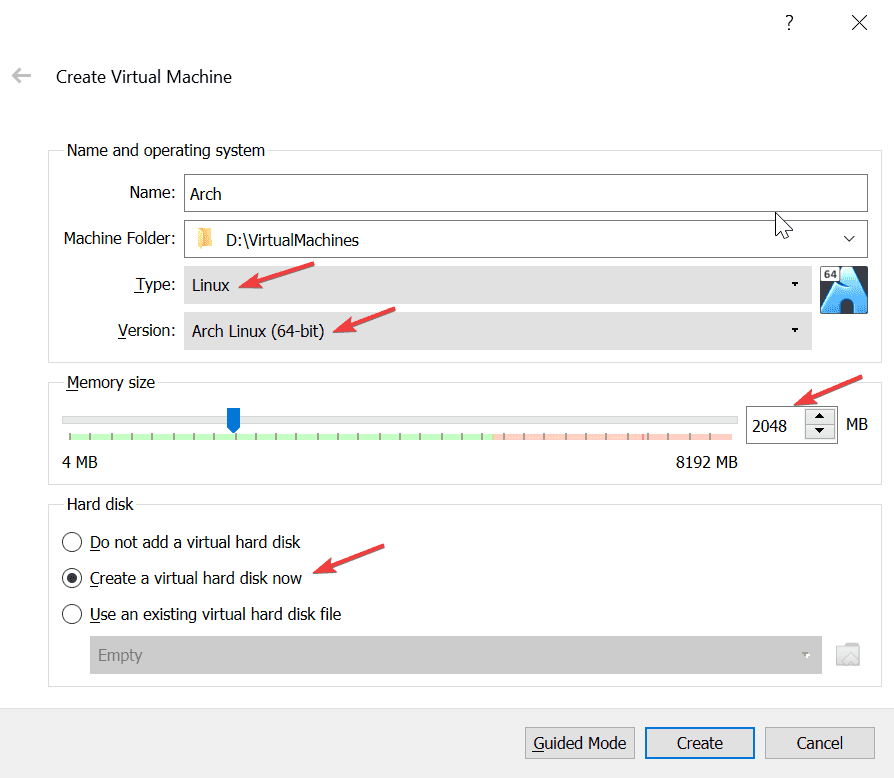This screenshot has height=778, width=894.
Task: Click the Hard disk group label
Action: click(100, 504)
